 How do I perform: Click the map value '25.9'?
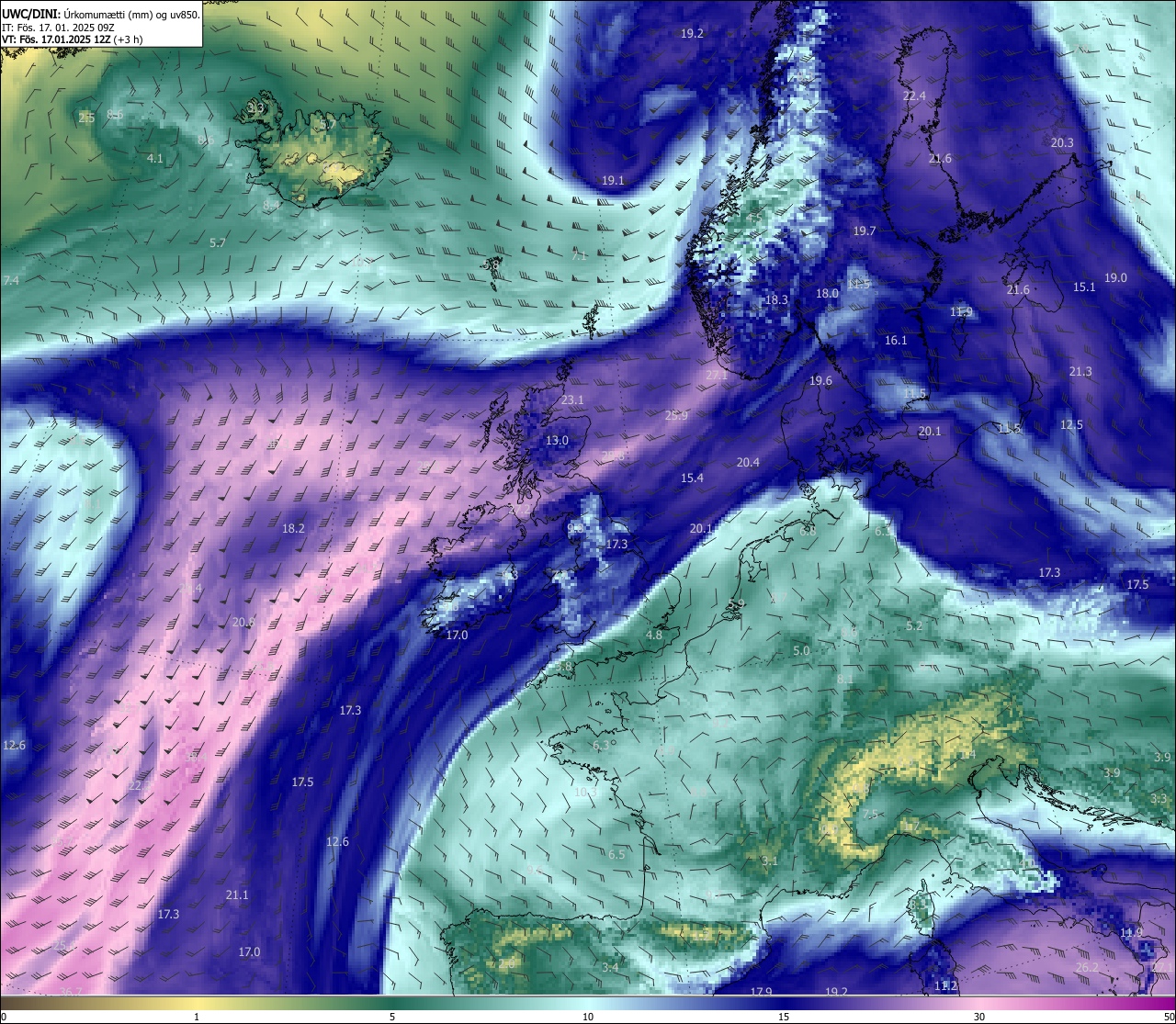coord(676,415)
